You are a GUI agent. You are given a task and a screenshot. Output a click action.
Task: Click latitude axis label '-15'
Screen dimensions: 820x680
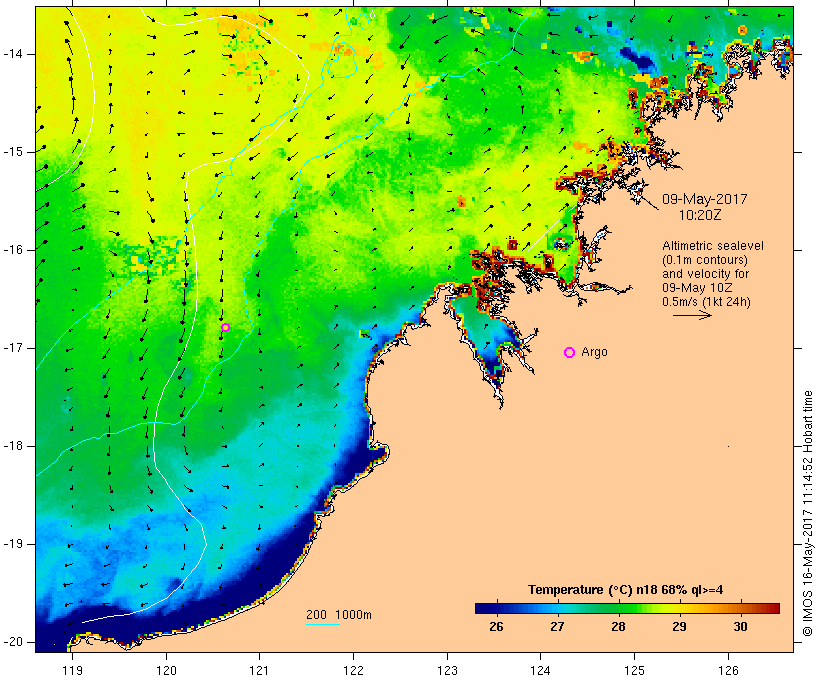coord(13,152)
